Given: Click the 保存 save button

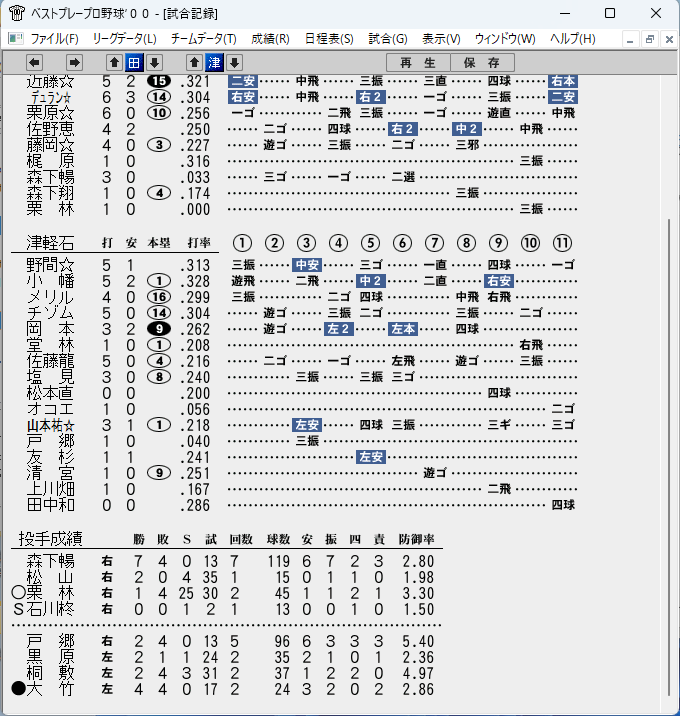Looking at the screenshot, I should coord(482,63).
